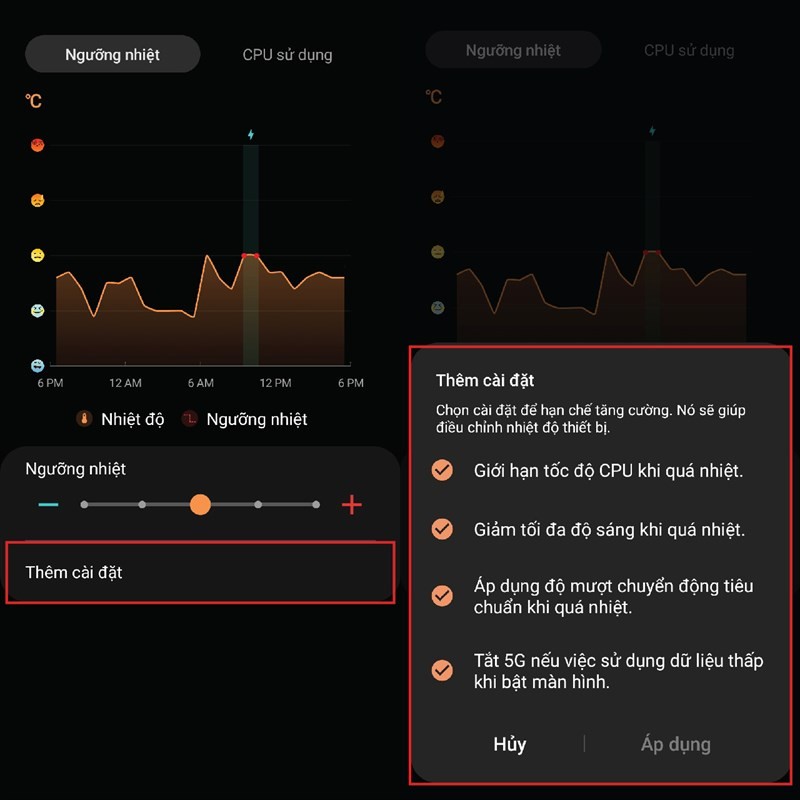
Task: Click the orange threshold slider handle
Action: (200, 505)
